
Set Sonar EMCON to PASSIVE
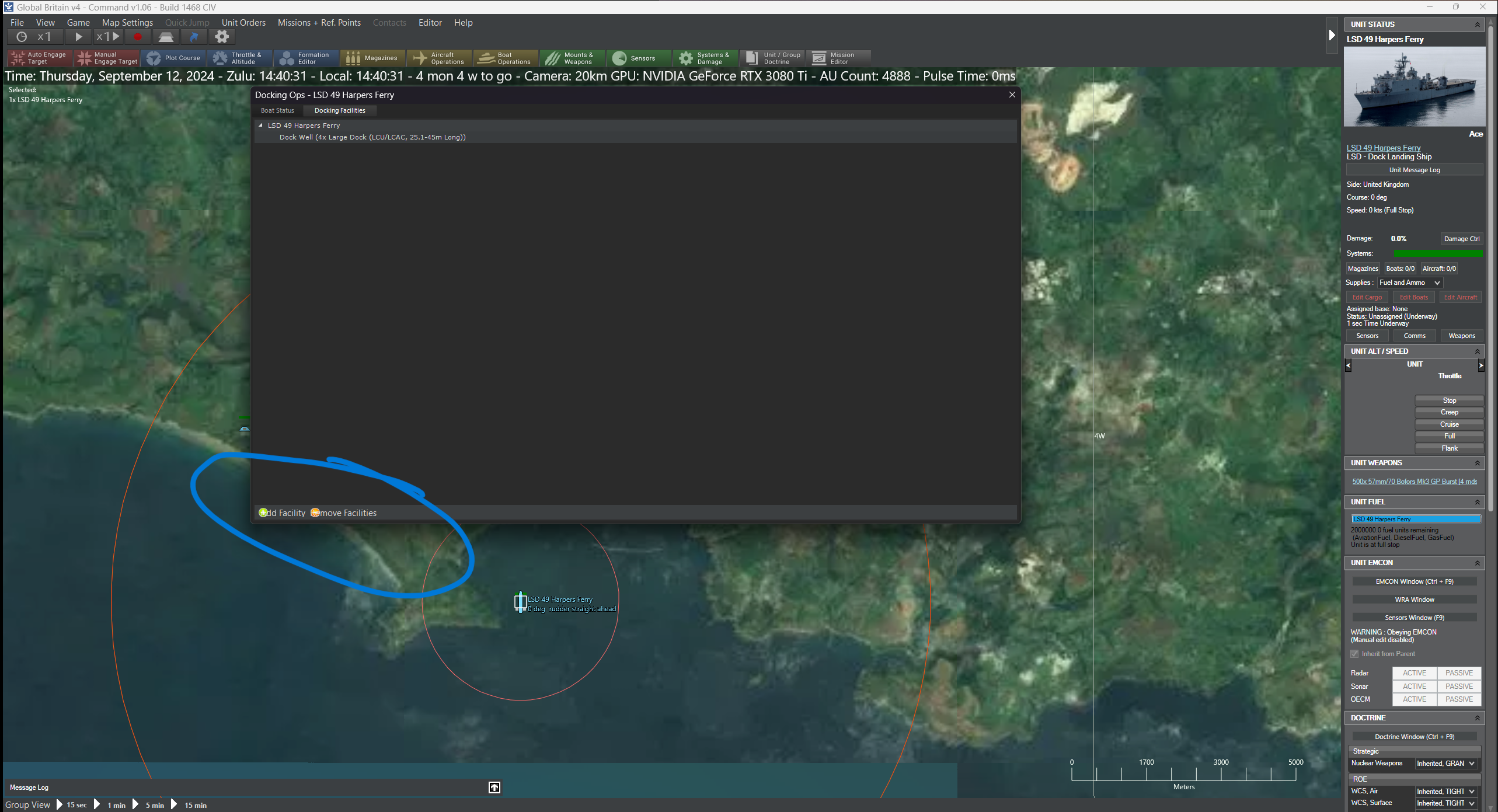click(x=1459, y=686)
